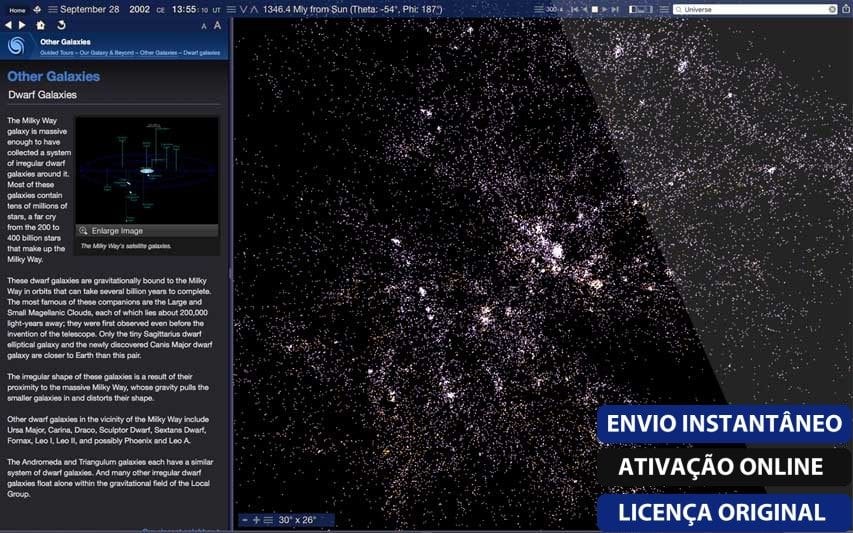Open the viewing location options menu
Image resolution: width=853 pixels, height=533 pixels.
click(231, 9)
